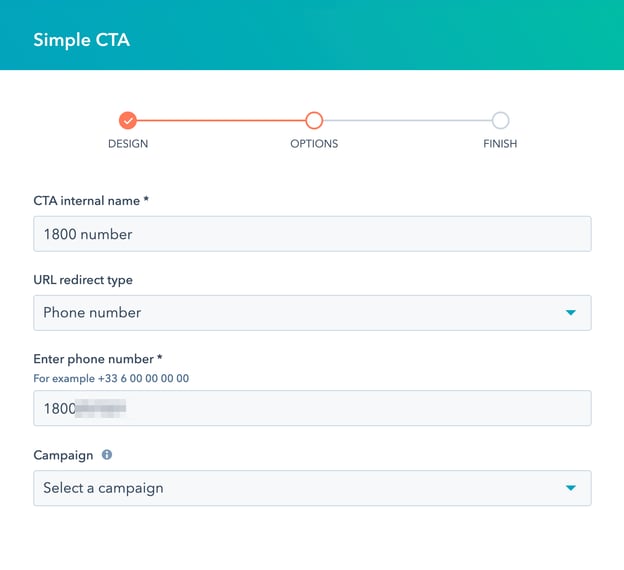The height and width of the screenshot is (570, 624).
Task: Click into the phone number input field
Action: (312, 408)
